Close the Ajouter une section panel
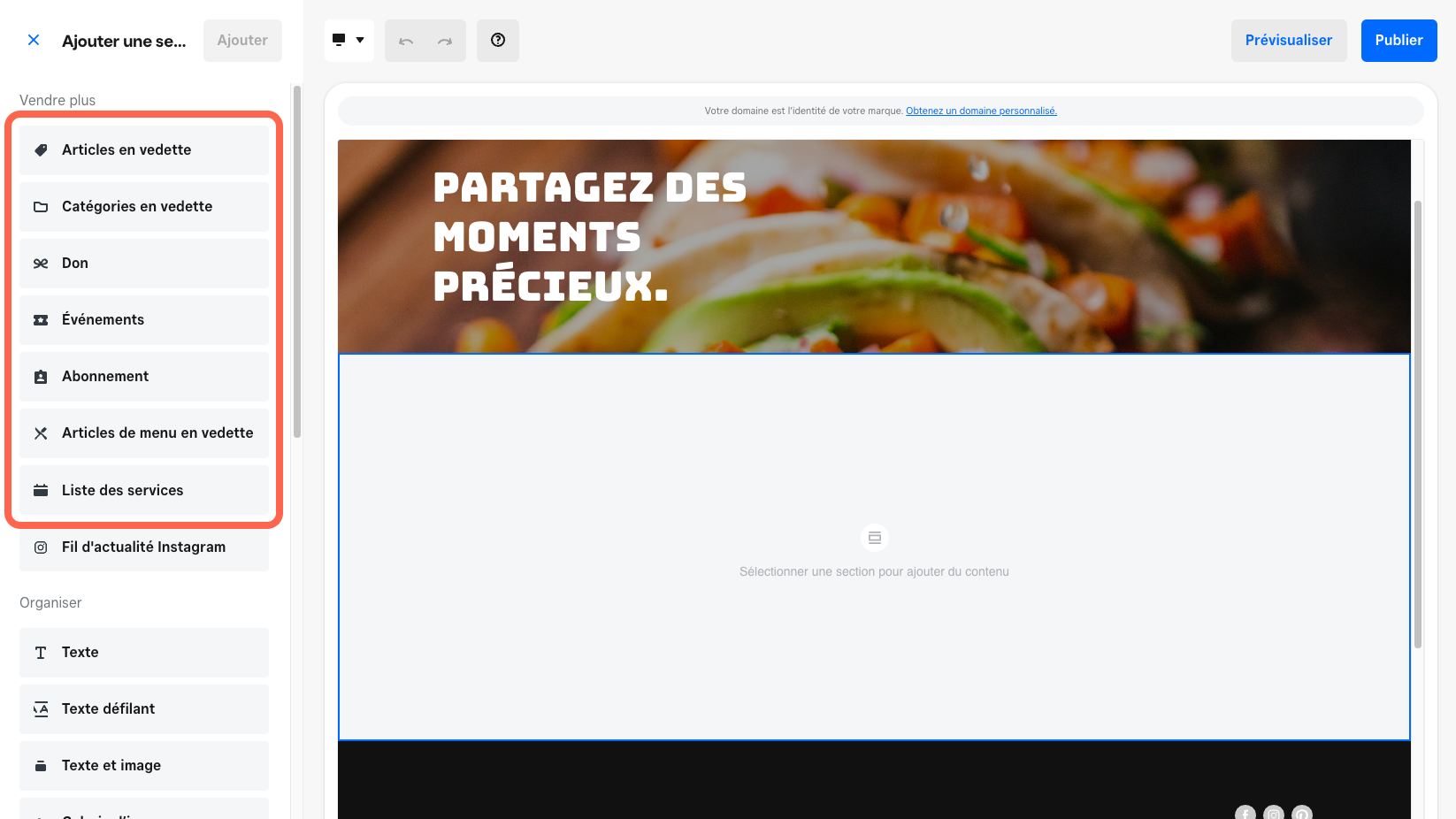 click(34, 40)
